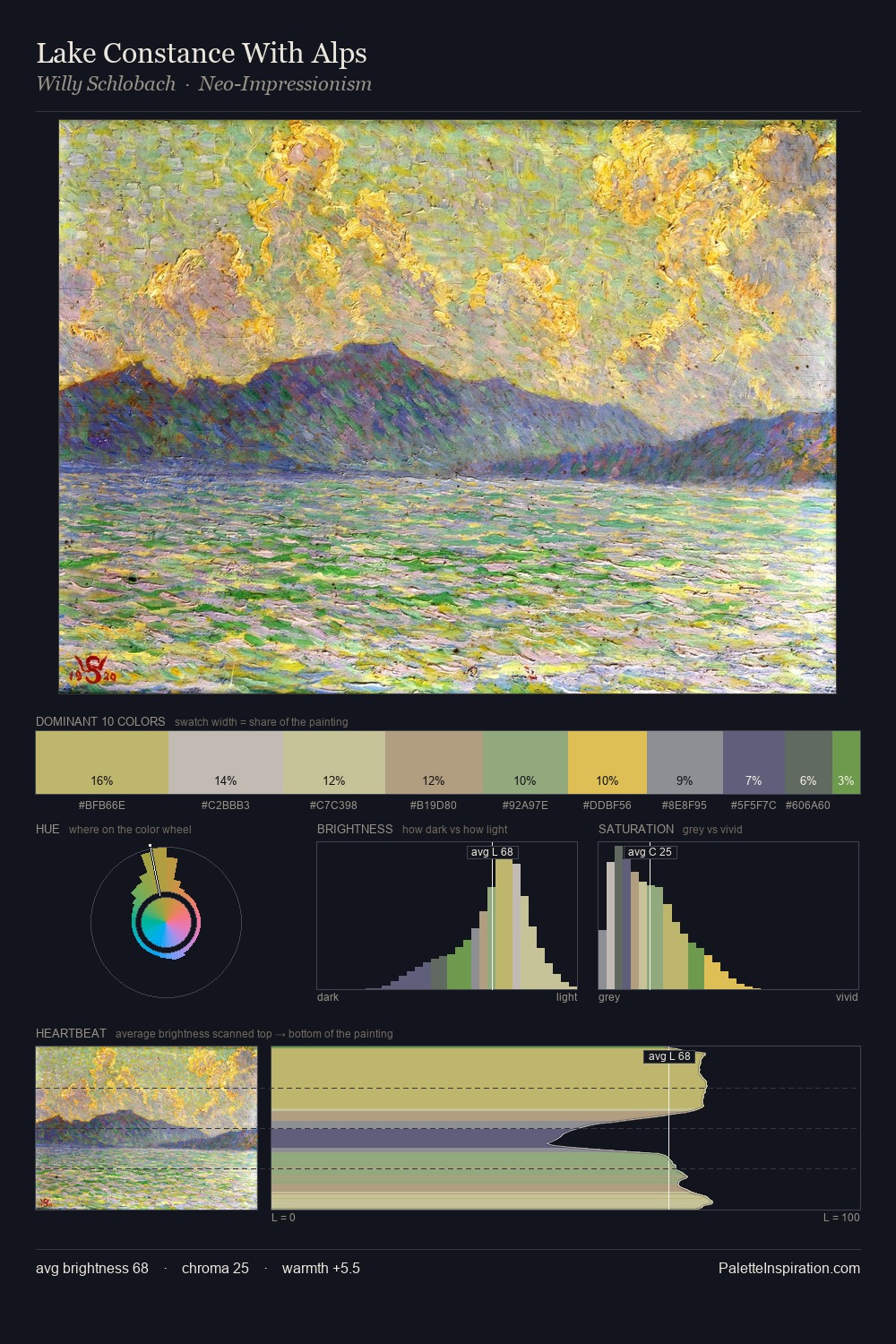The width and height of the screenshot is (896, 1344).
Task: Click the 'grey' axis label
Action: point(609,997)
